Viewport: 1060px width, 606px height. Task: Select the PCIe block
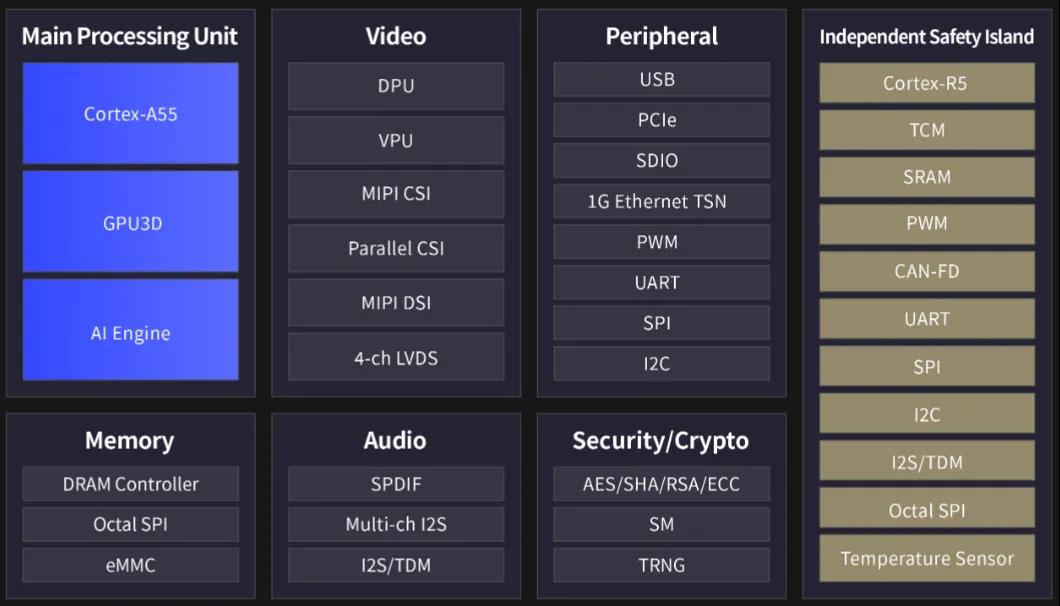pos(661,120)
